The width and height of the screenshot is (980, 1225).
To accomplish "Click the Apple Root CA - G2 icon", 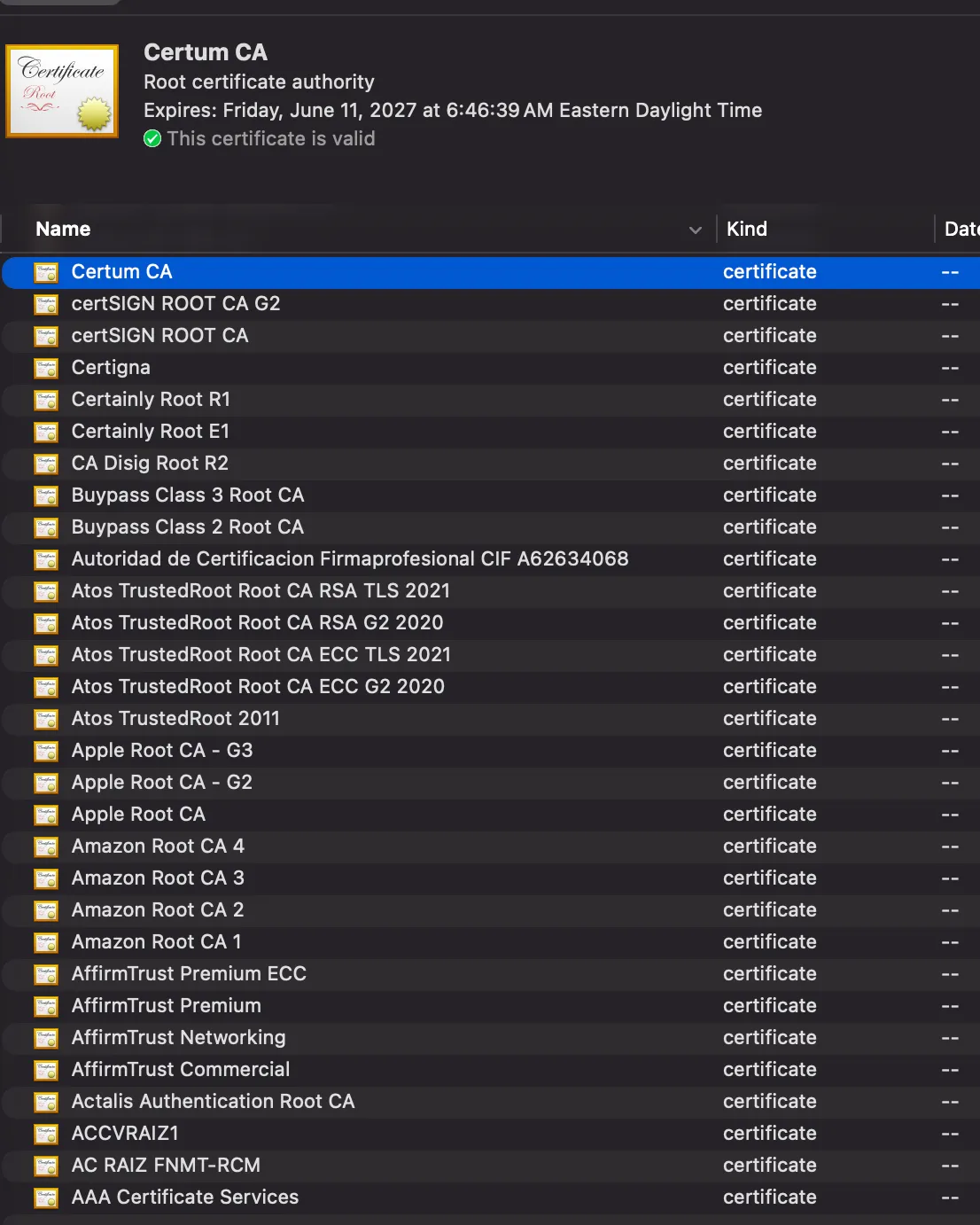I will point(46,783).
